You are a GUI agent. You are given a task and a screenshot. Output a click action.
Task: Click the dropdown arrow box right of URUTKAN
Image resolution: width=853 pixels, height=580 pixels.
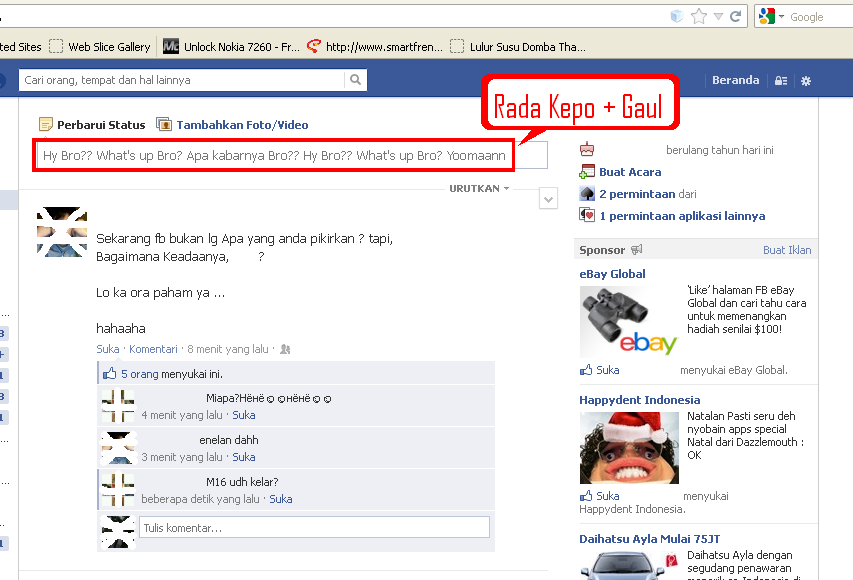click(548, 198)
